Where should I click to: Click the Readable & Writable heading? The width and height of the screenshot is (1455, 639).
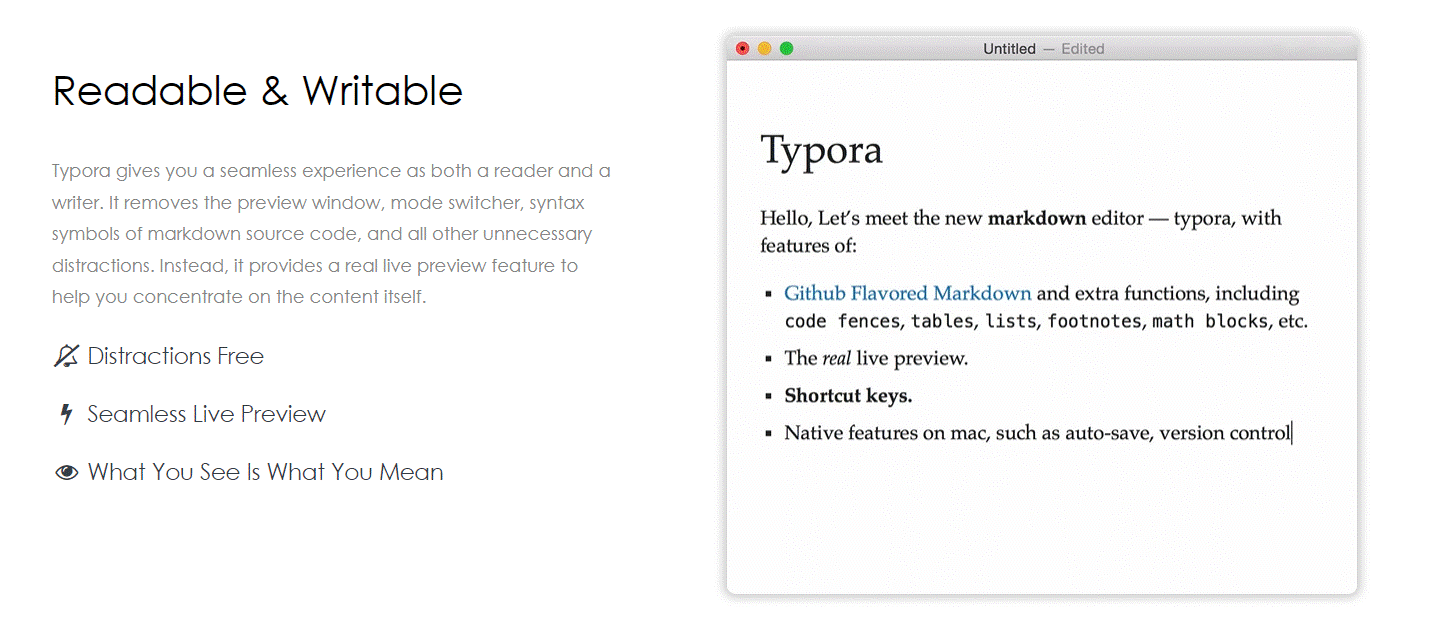pyautogui.click(x=258, y=90)
